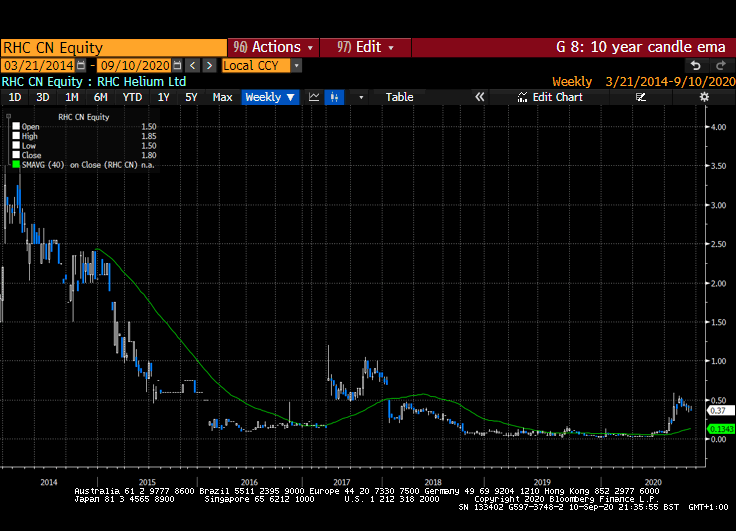Click the start date 03/21/2014 field
Screen dimensions: 736x531
(x=39, y=65)
